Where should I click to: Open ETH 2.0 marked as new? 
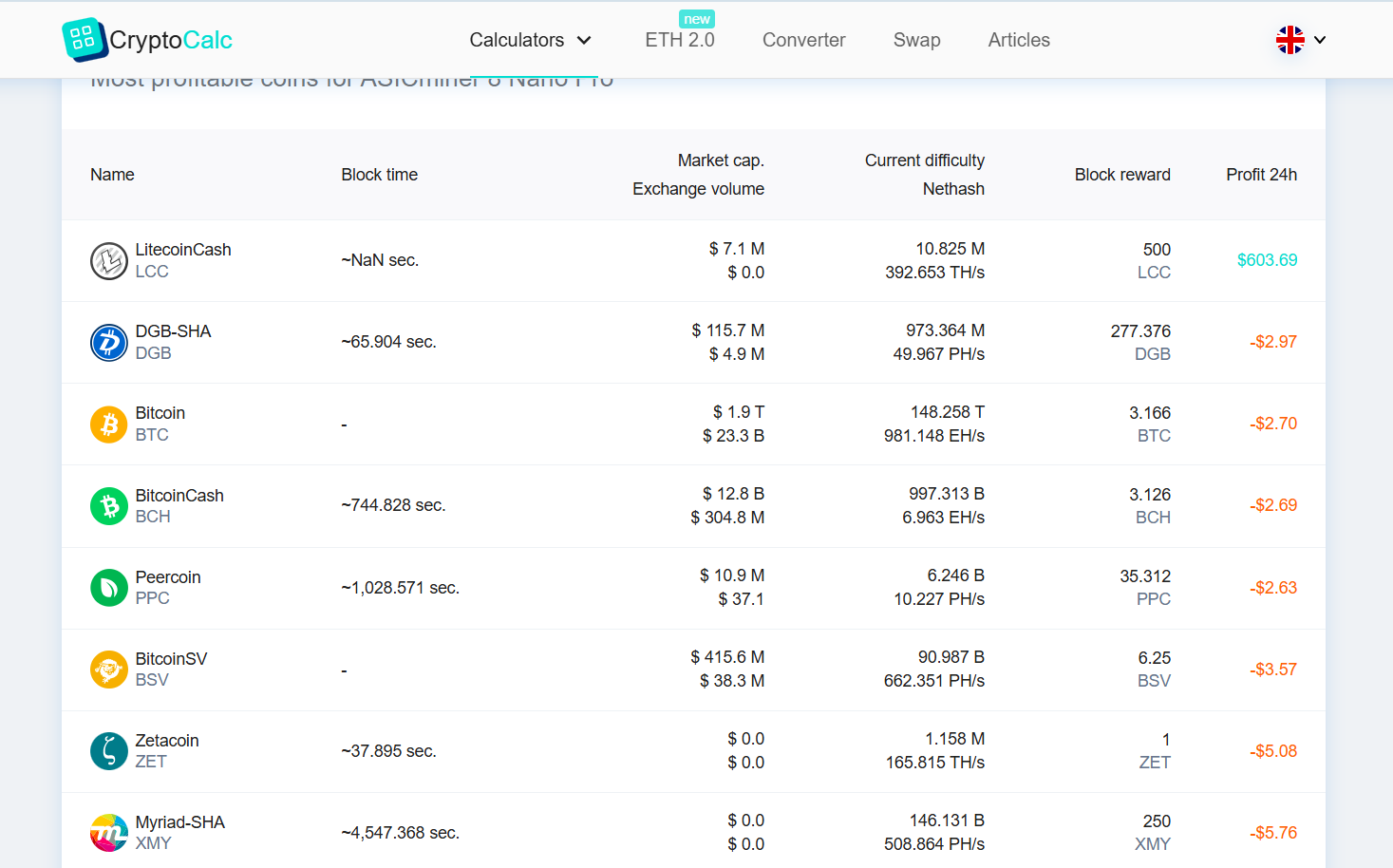coord(679,40)
